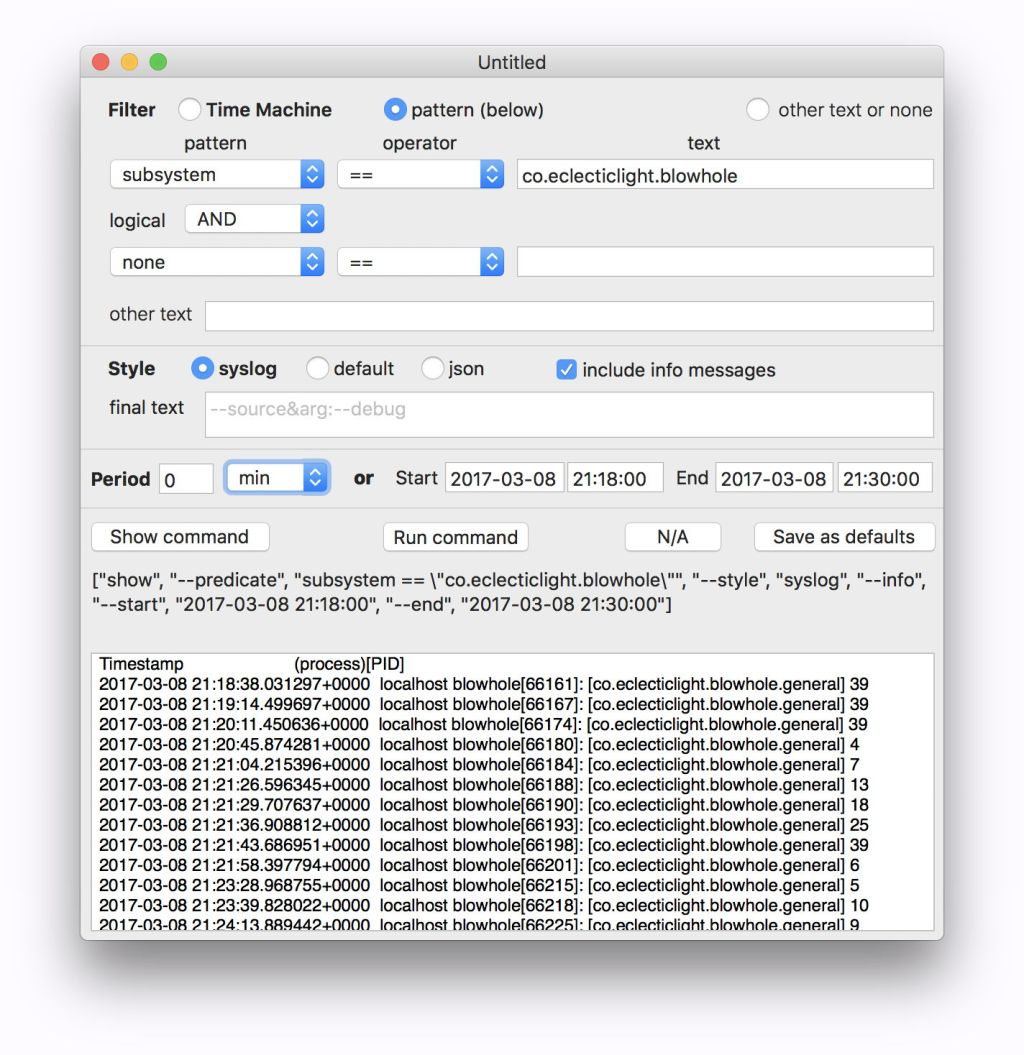Expand the logical AND dropdown
The width and height of the screenshot is (1024, 1055).
pyautogui.click(x=256, y=219)
